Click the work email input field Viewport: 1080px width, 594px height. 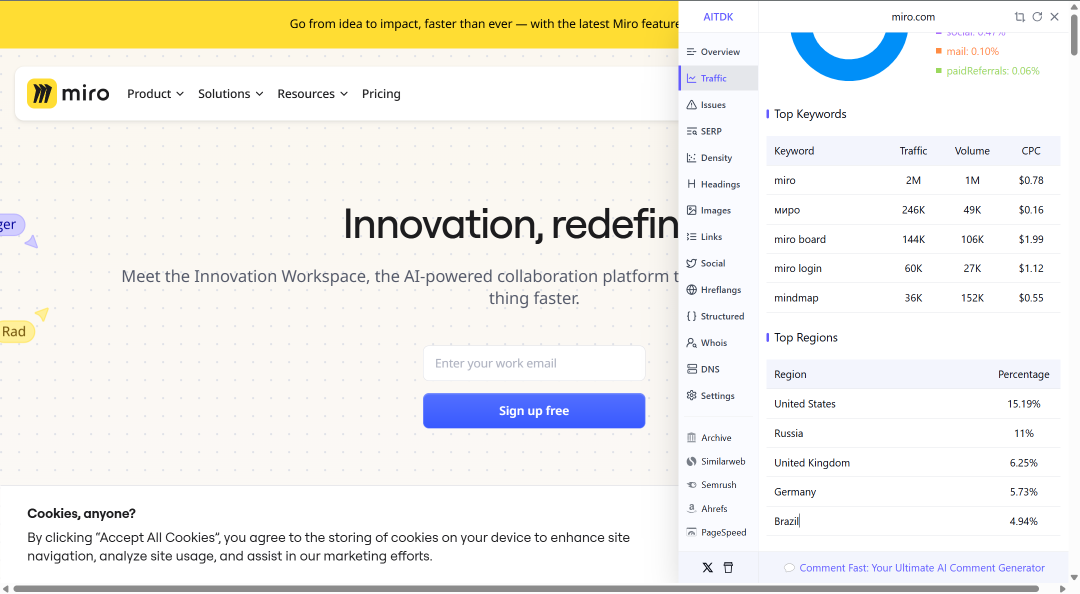(534, 363)
